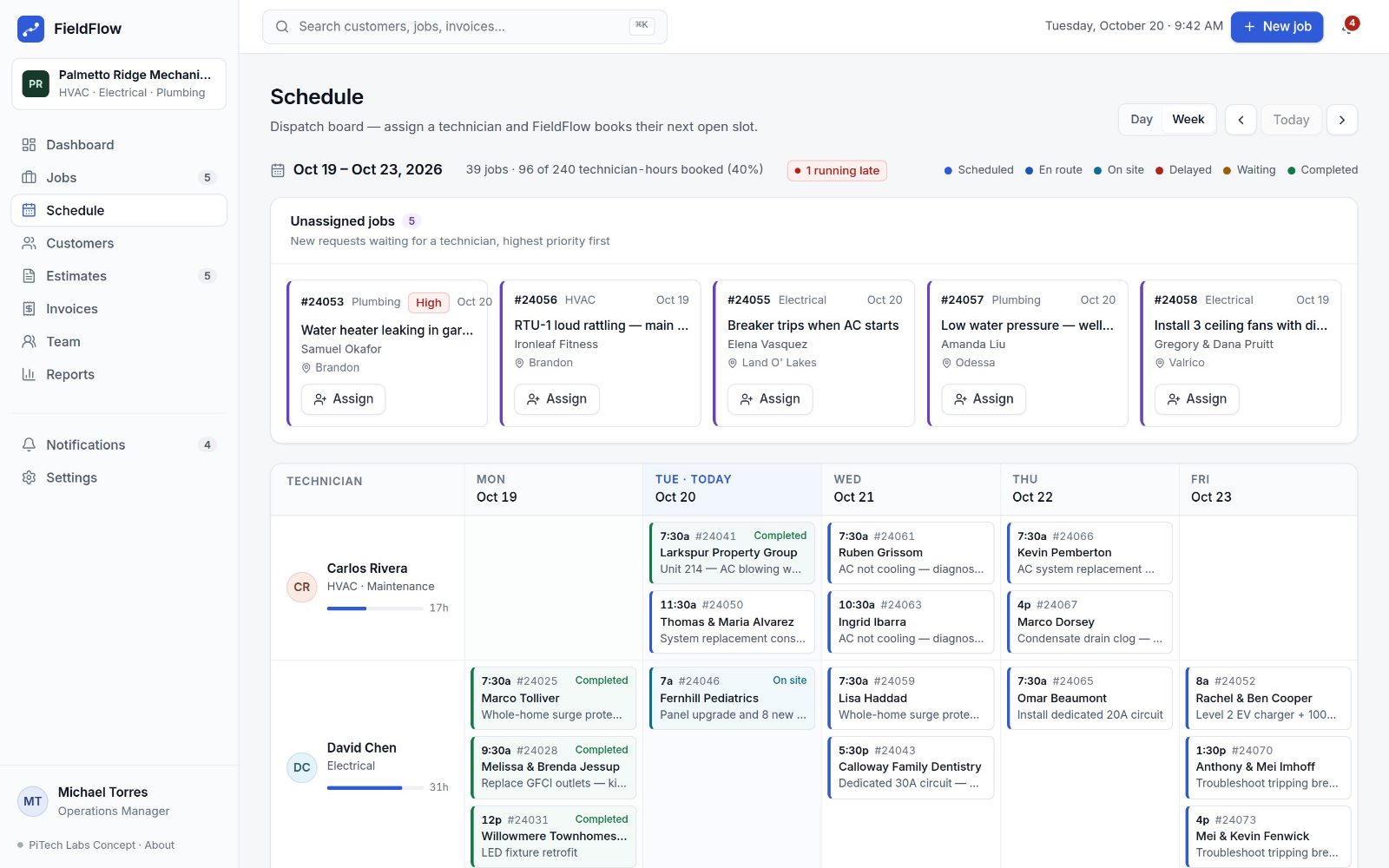Jump to Today on the schedule

1291,120
